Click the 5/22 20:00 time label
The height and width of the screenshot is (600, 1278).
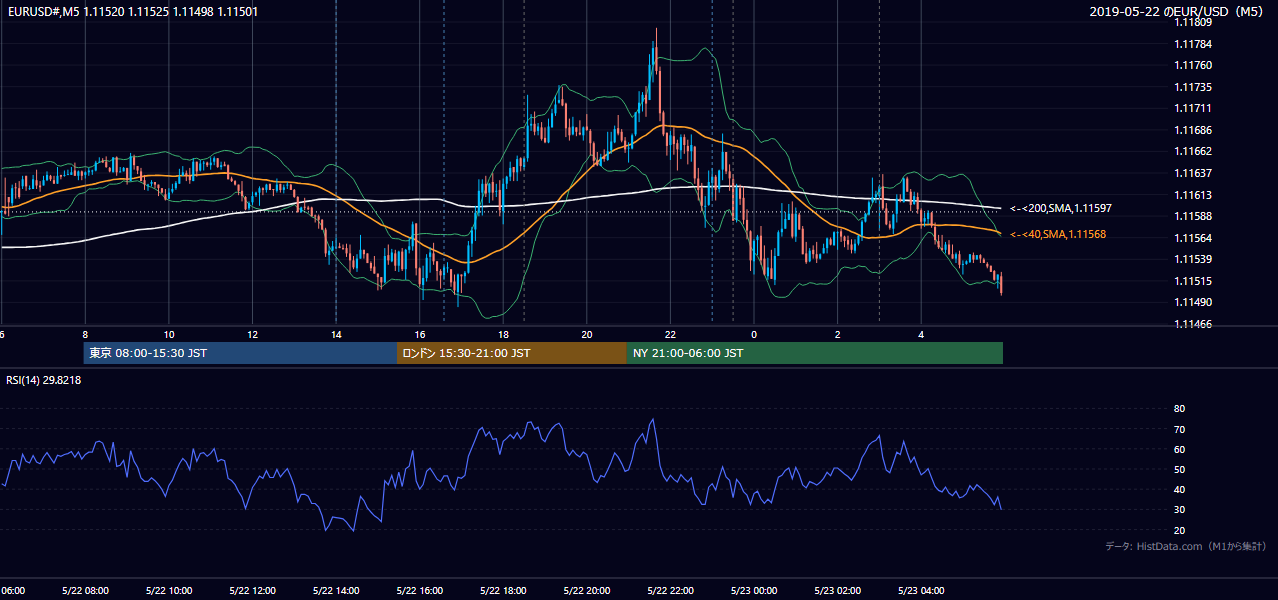[x=587, y=590]
